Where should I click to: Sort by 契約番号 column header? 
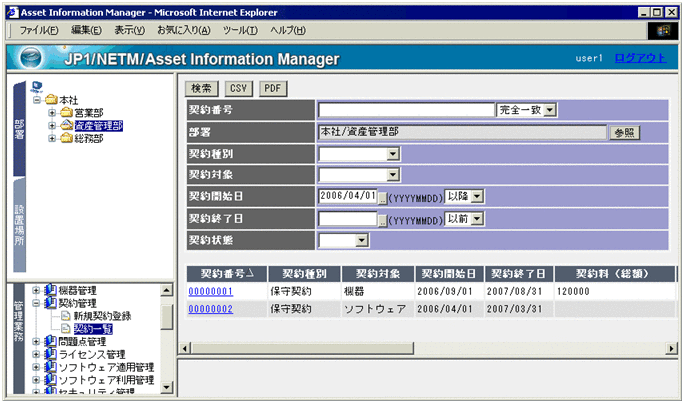click(x=227, y=274)
